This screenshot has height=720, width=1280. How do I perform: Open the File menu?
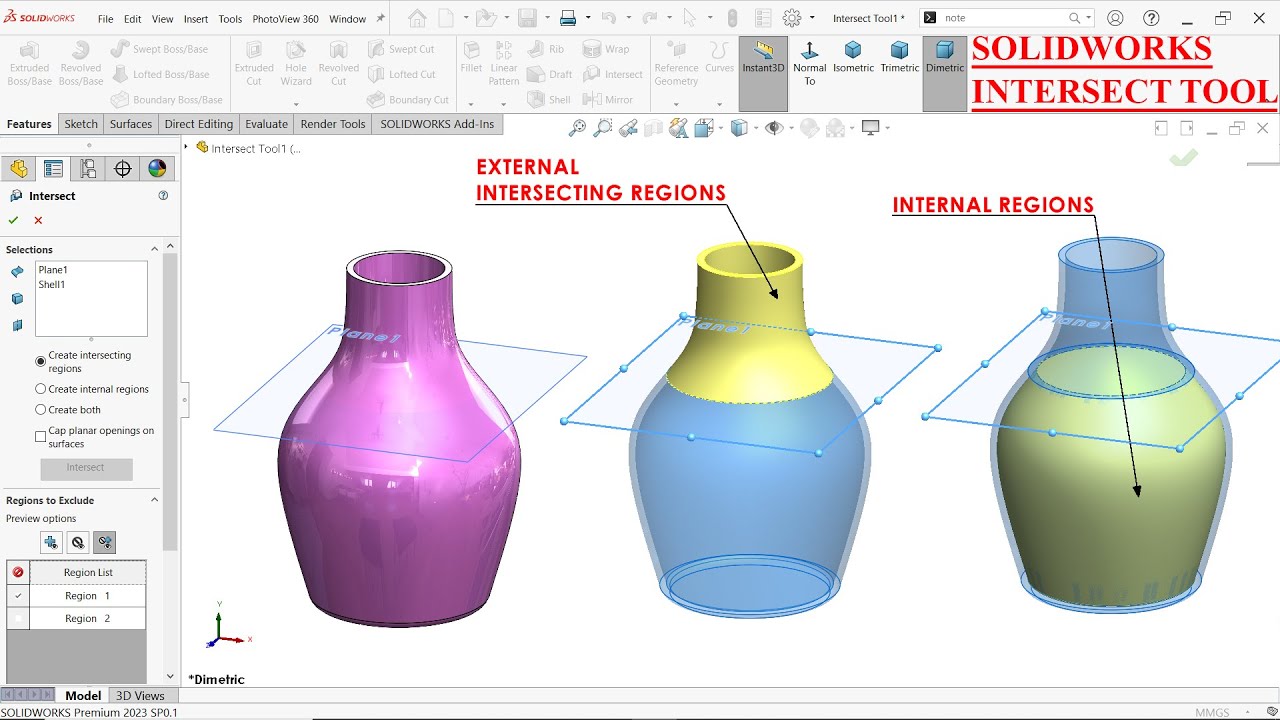point(105,19)
